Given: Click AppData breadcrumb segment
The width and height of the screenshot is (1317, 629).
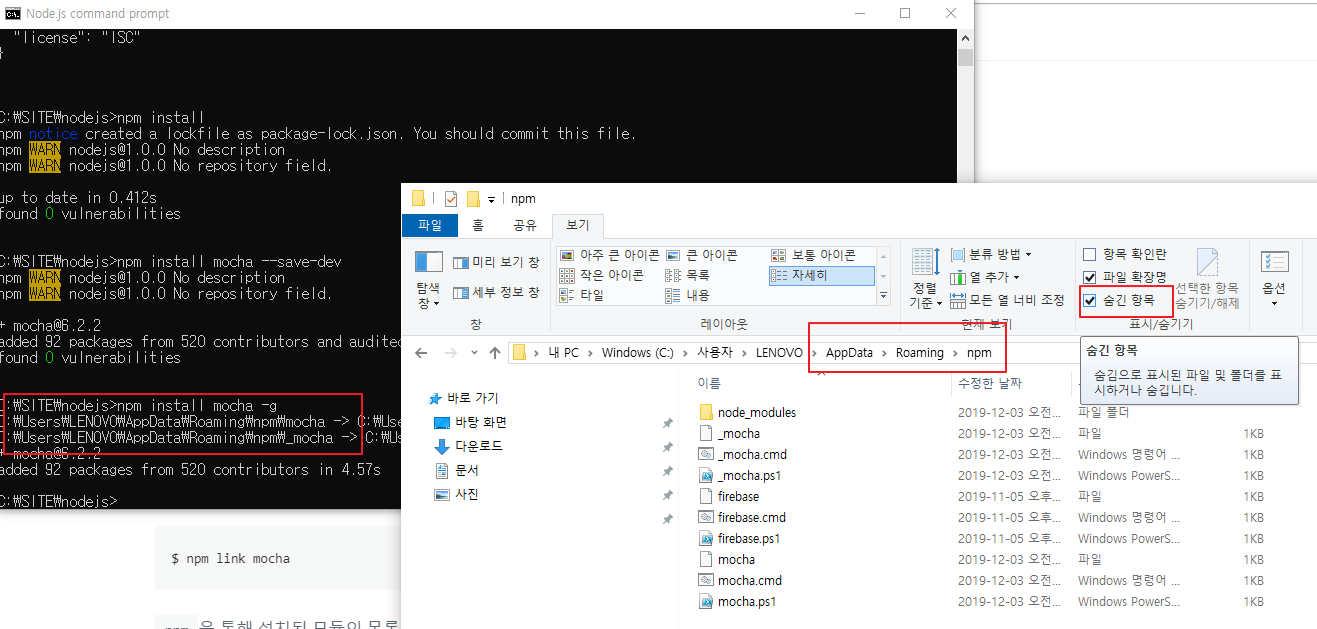Looking at the screenshot, I should 849,353.
